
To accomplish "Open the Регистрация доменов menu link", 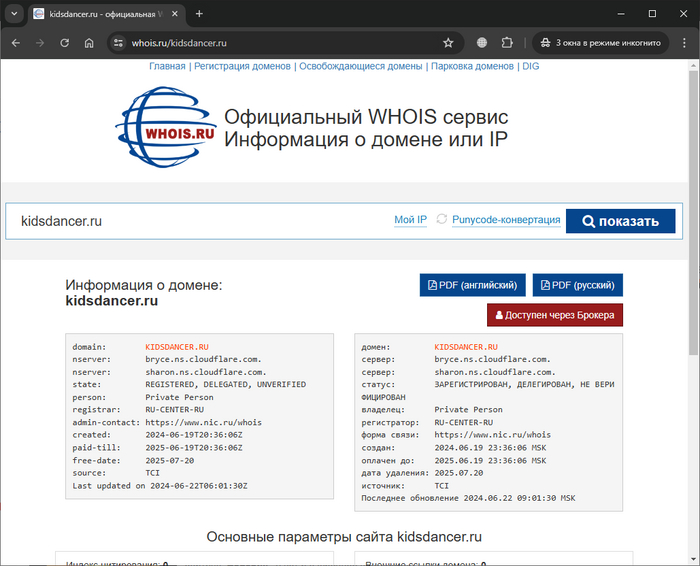I will [242, 66].
